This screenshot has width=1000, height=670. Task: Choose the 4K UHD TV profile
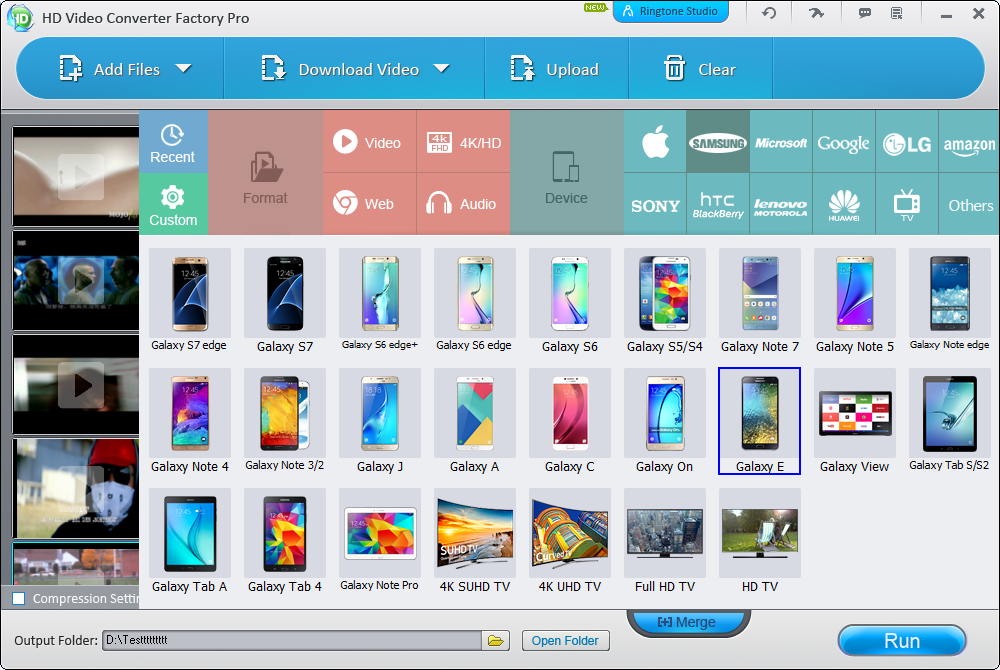[570, 541]
